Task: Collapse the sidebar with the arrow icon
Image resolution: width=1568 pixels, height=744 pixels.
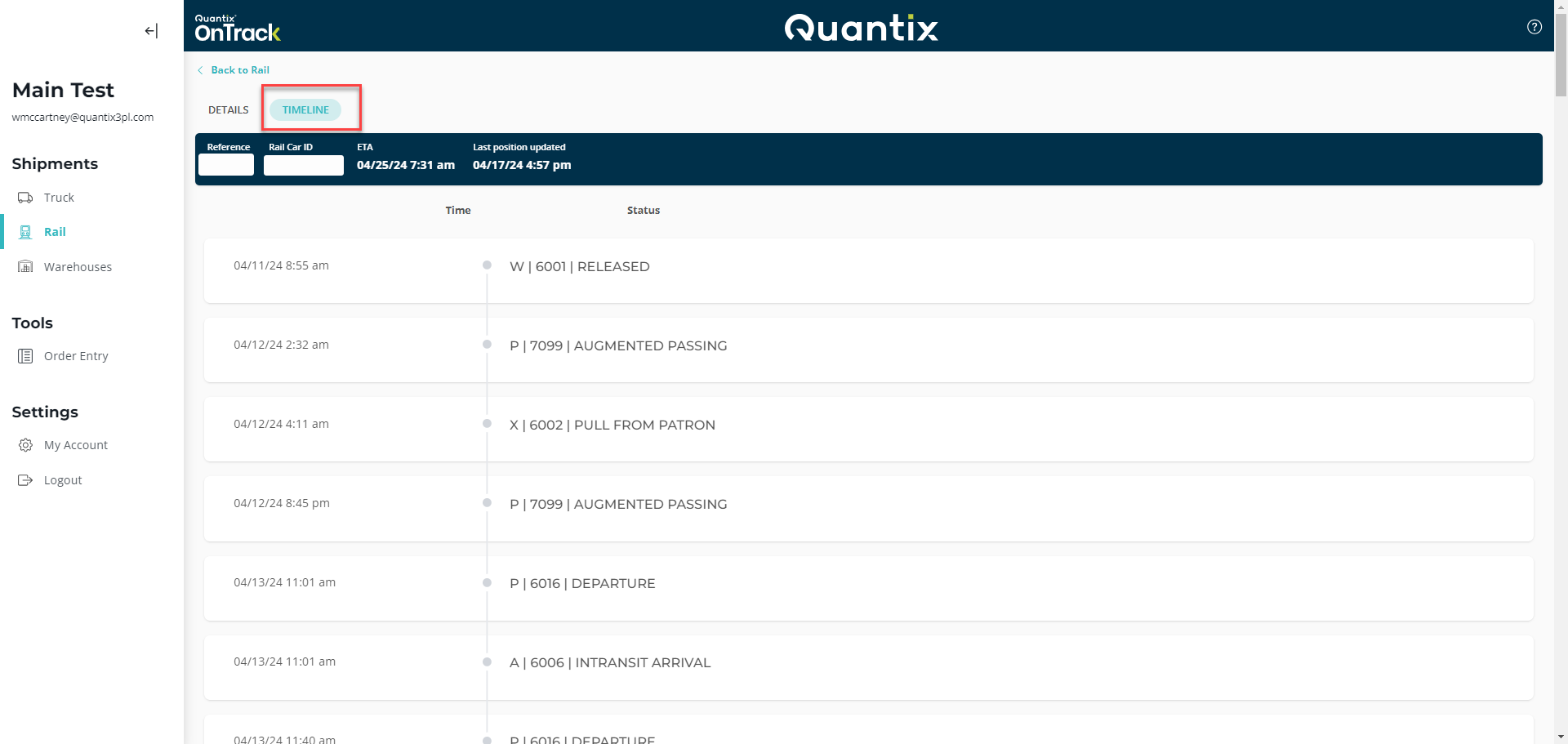Action: click(150, 30)
